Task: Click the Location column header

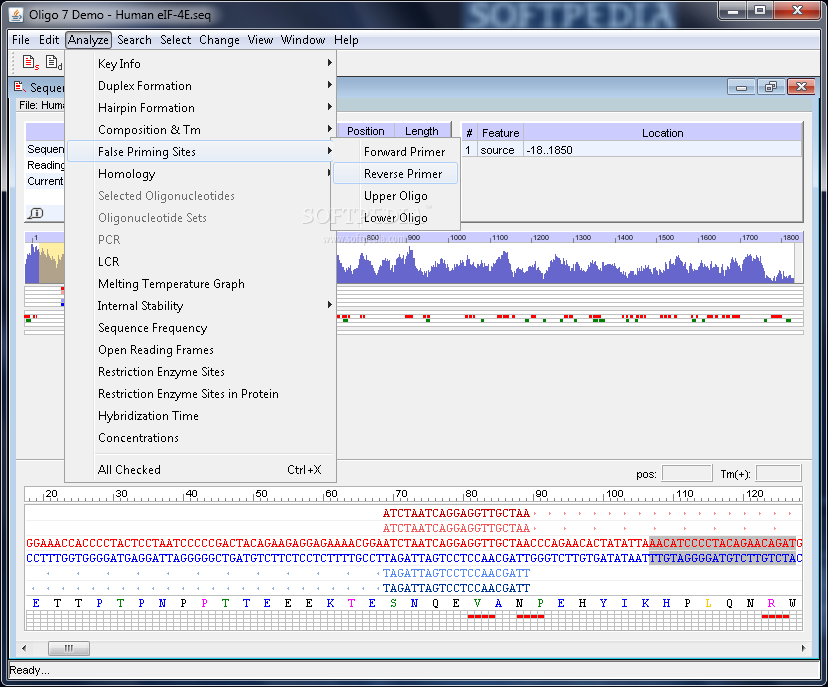Action: pyautogui.click(x=662, y=132)
